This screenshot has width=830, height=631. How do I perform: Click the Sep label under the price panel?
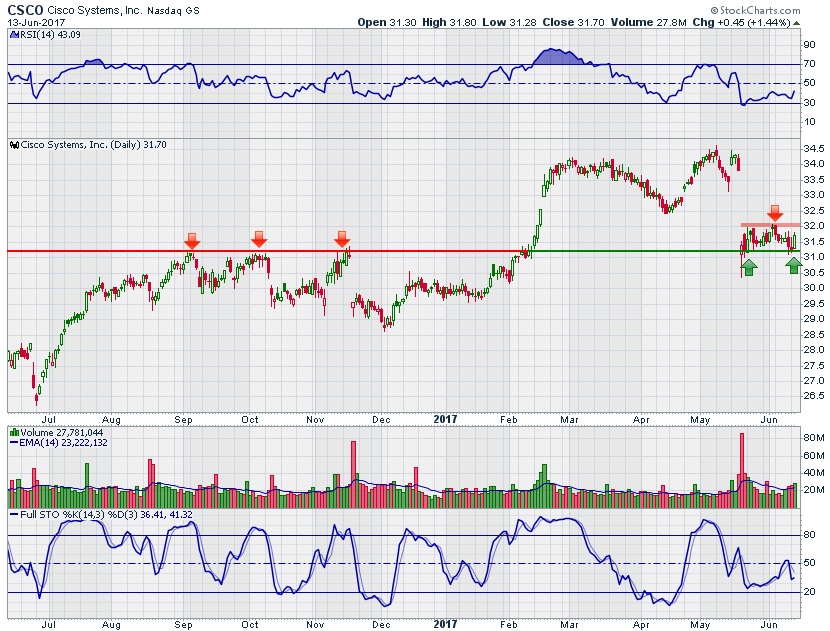(183, 420)
